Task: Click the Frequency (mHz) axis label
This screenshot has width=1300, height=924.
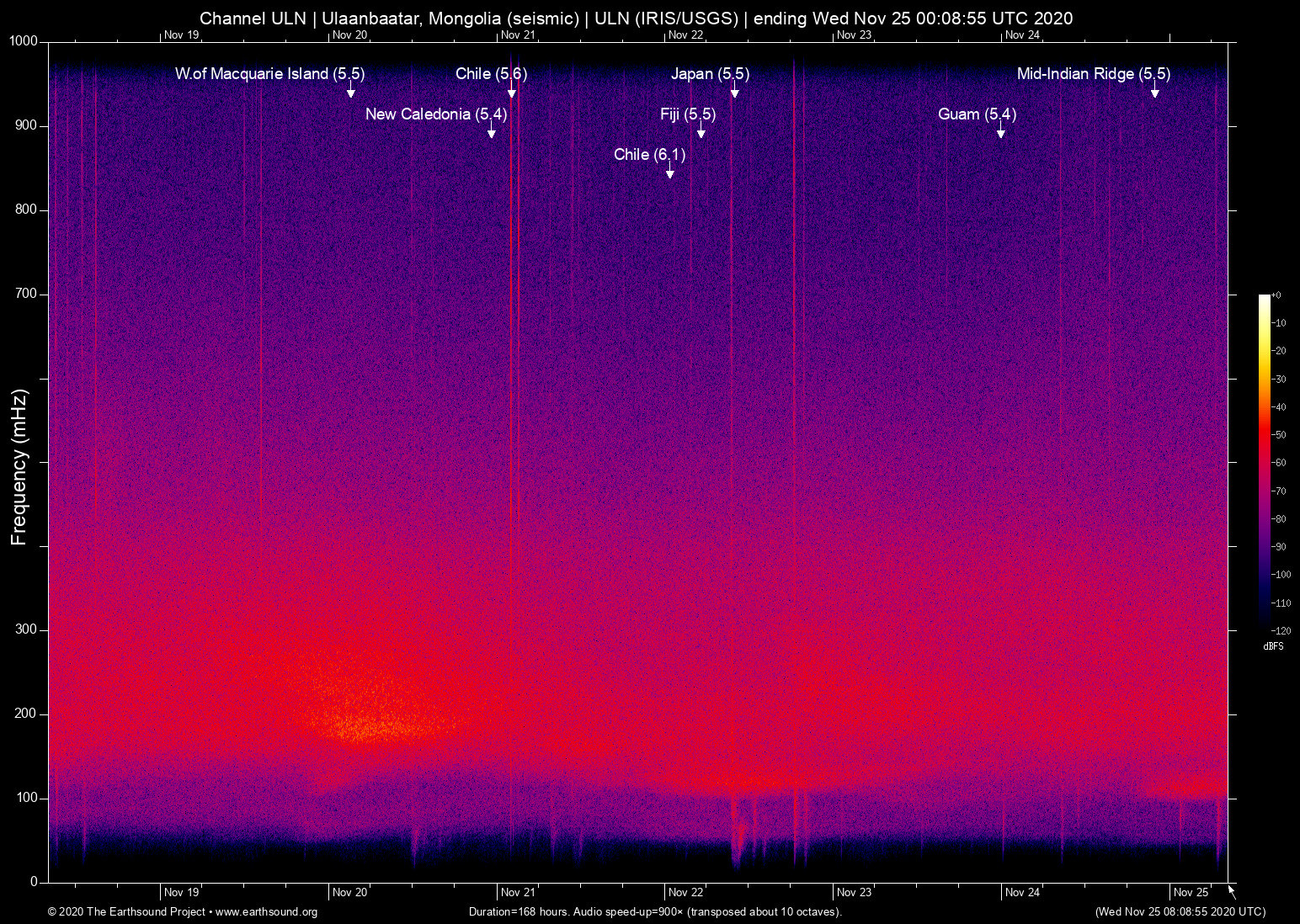Action: (x=19, y=462)
